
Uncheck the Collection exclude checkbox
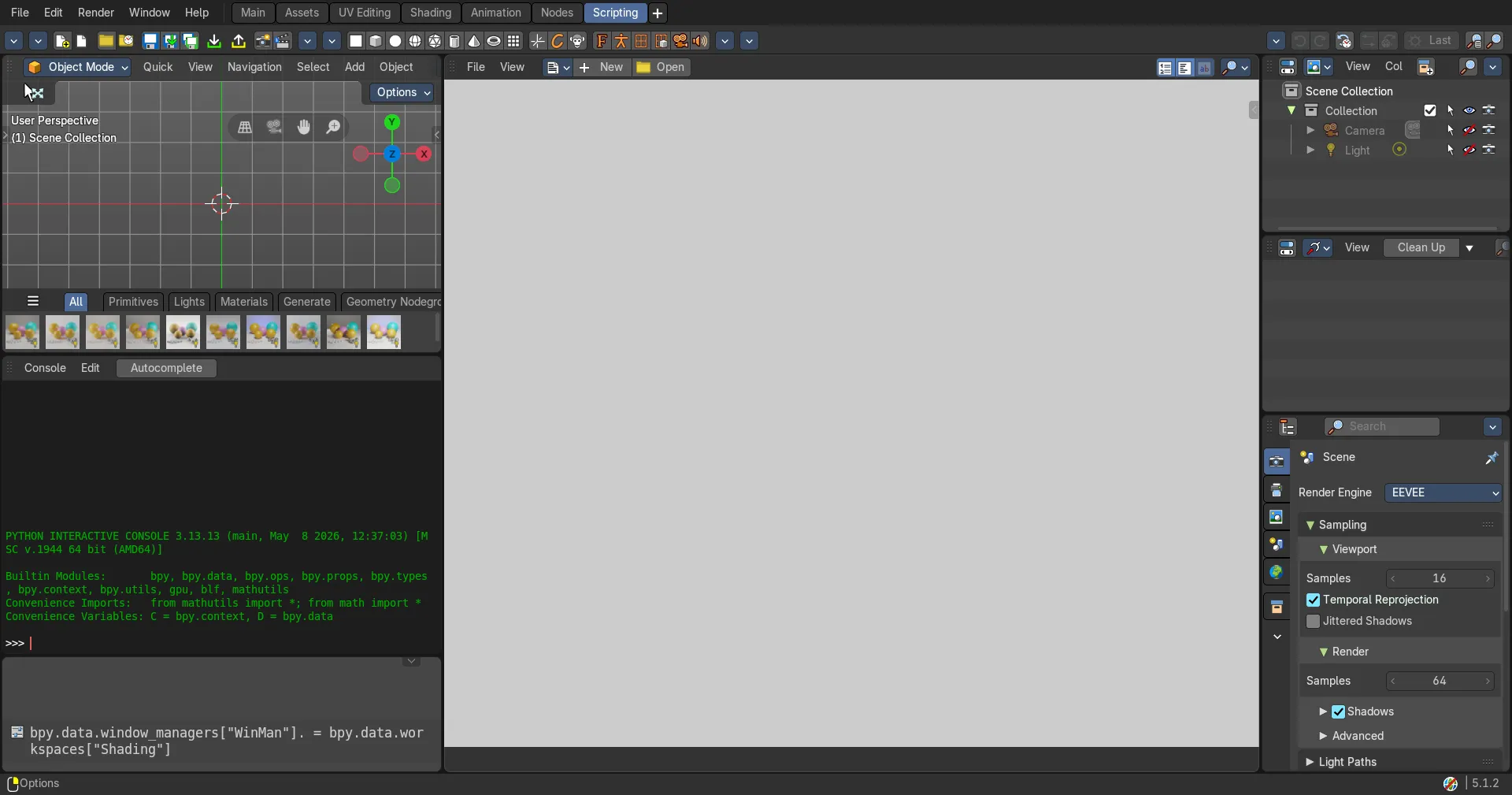[1430, 110]
